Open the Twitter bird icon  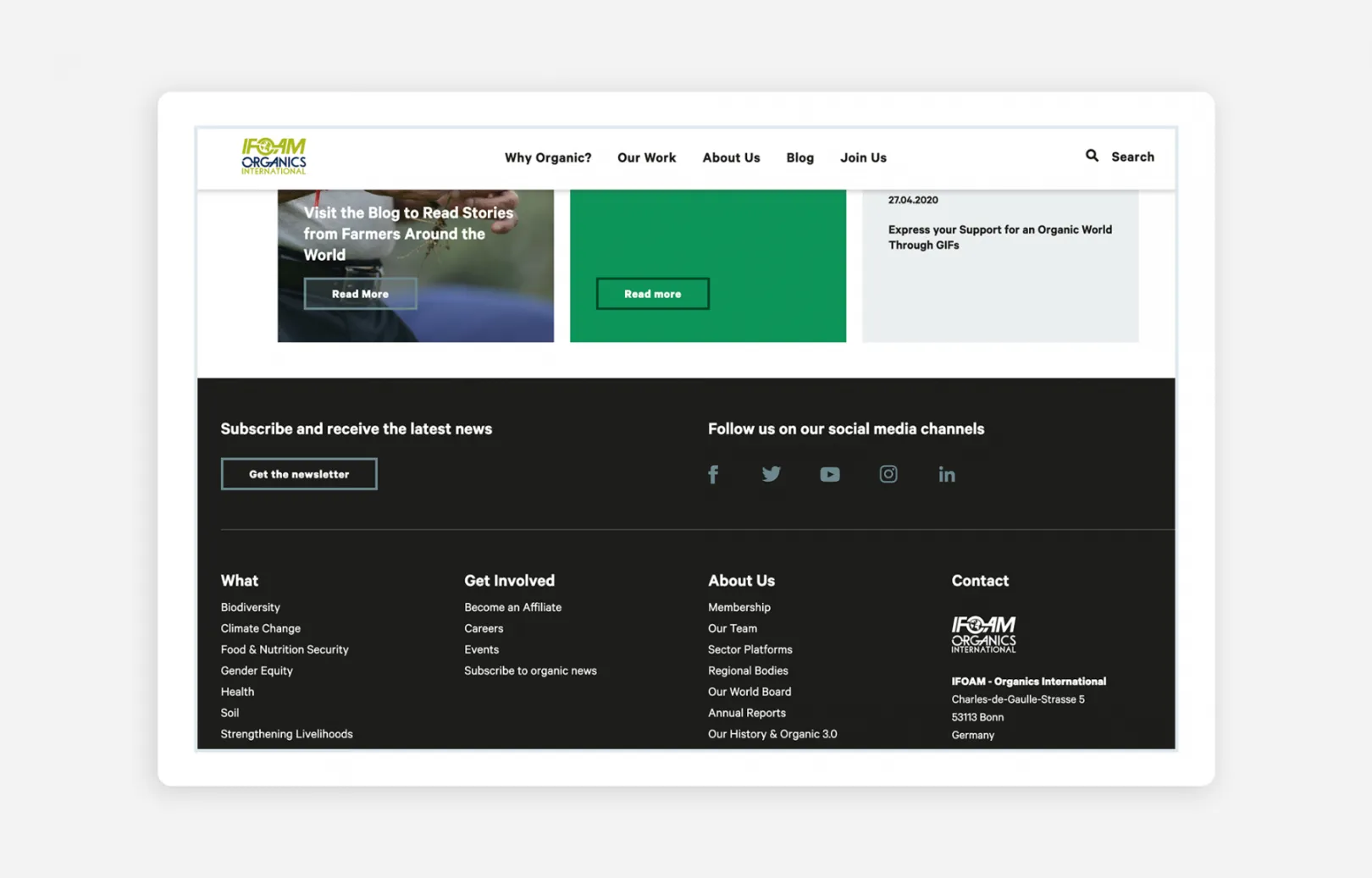pyautogui.click(x=771, y=474)
